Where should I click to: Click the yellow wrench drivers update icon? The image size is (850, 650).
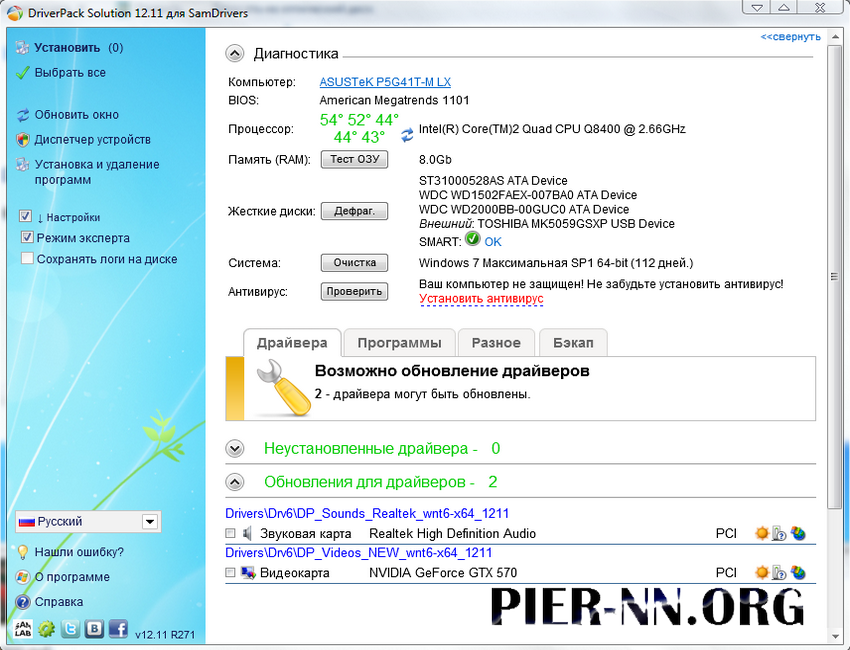pos(283,388)
